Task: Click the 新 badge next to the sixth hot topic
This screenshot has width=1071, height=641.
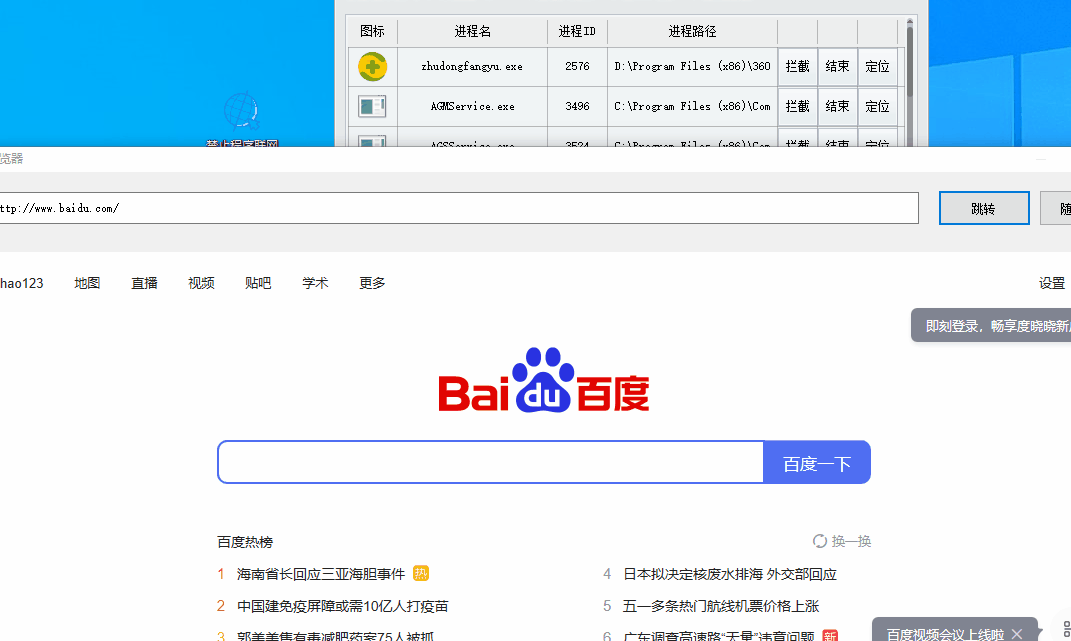Action: pyautogui.click(x=829, y=636)
